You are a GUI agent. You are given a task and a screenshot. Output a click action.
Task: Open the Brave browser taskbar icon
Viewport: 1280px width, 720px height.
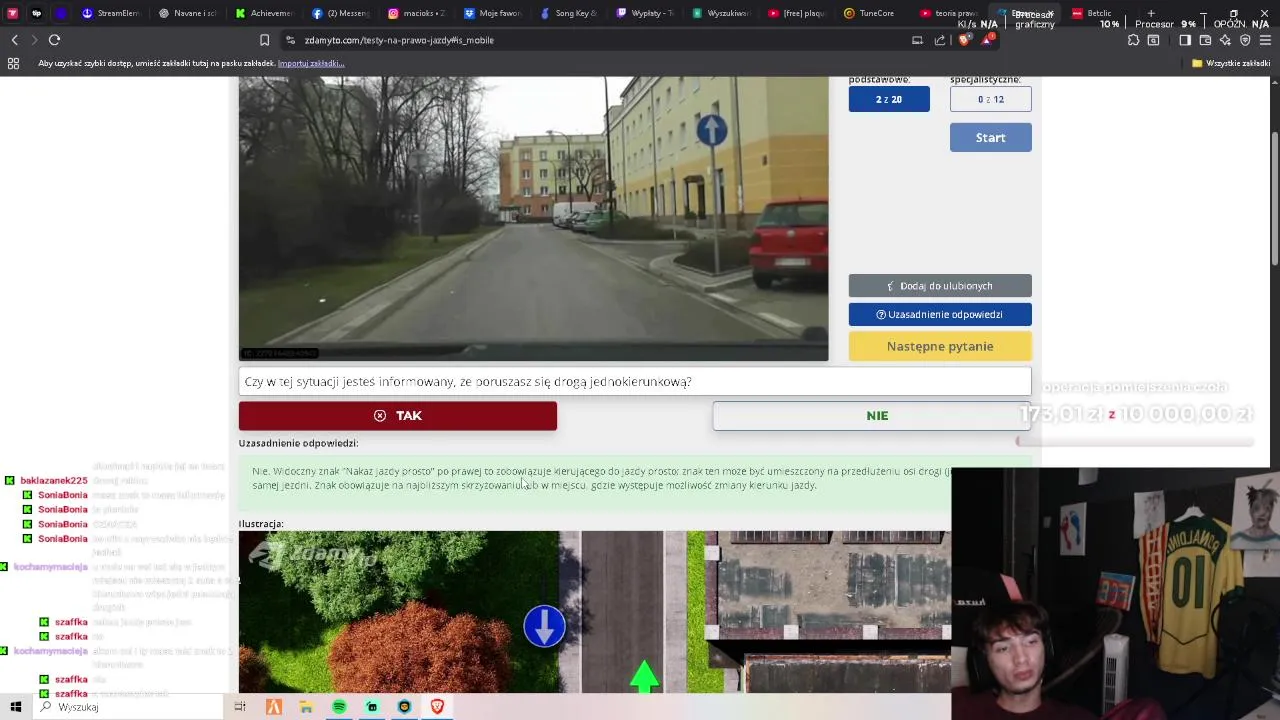(437, 707)
